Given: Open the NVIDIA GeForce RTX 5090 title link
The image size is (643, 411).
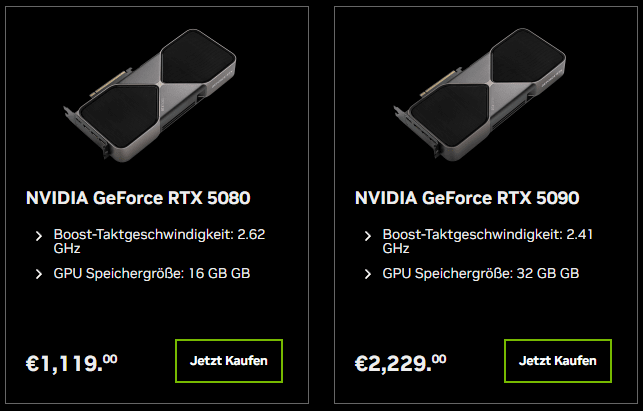Looking at the screenshot, I should tap(468, 197).
